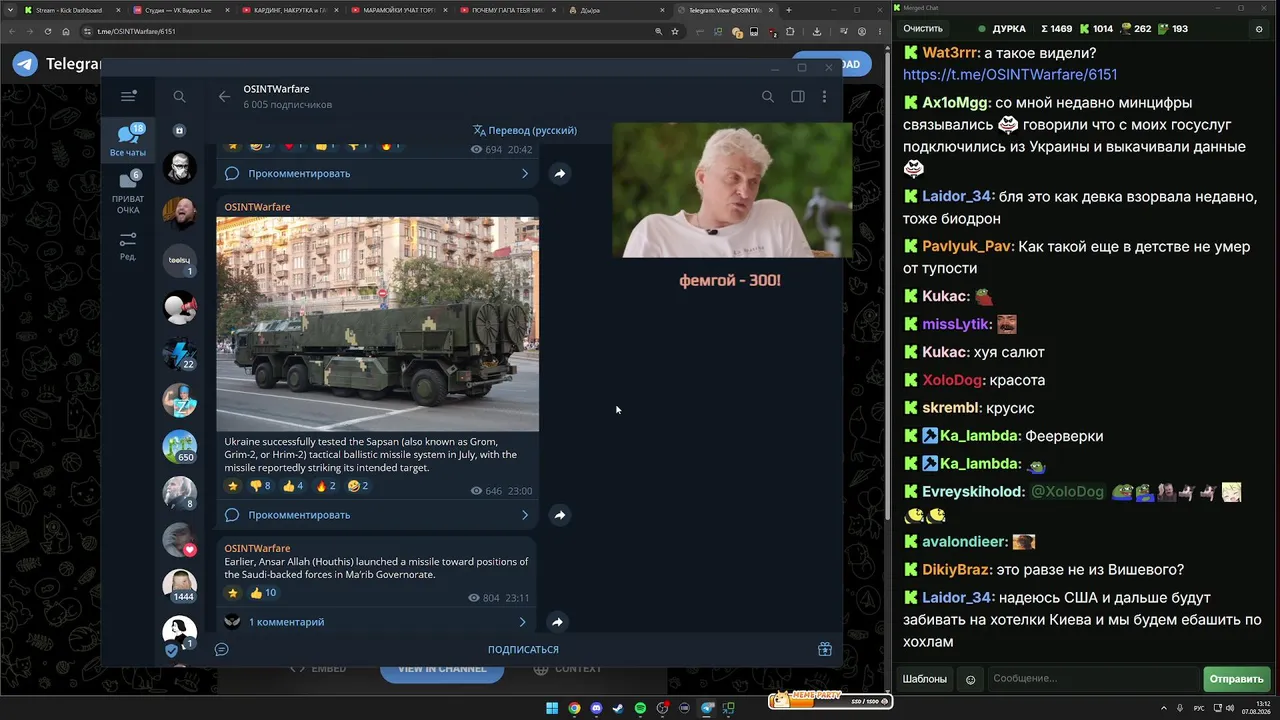Open the archived chats icon in chat list
This screenshot has width=1280, height=720.
point(179,130)
